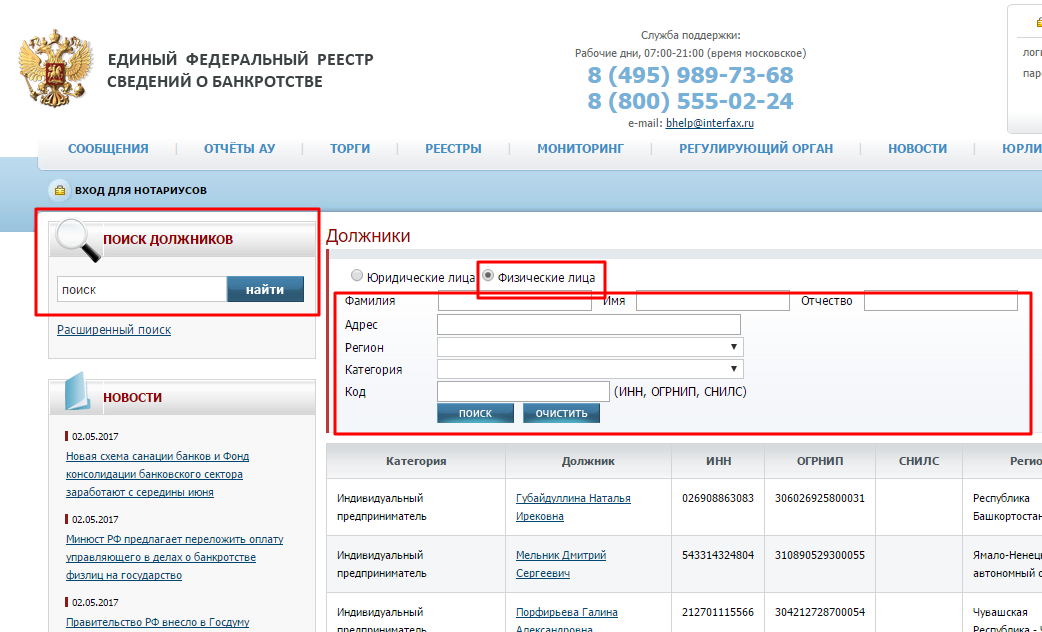Focus the Код input field
The image size is (1042, 632).
523,391
